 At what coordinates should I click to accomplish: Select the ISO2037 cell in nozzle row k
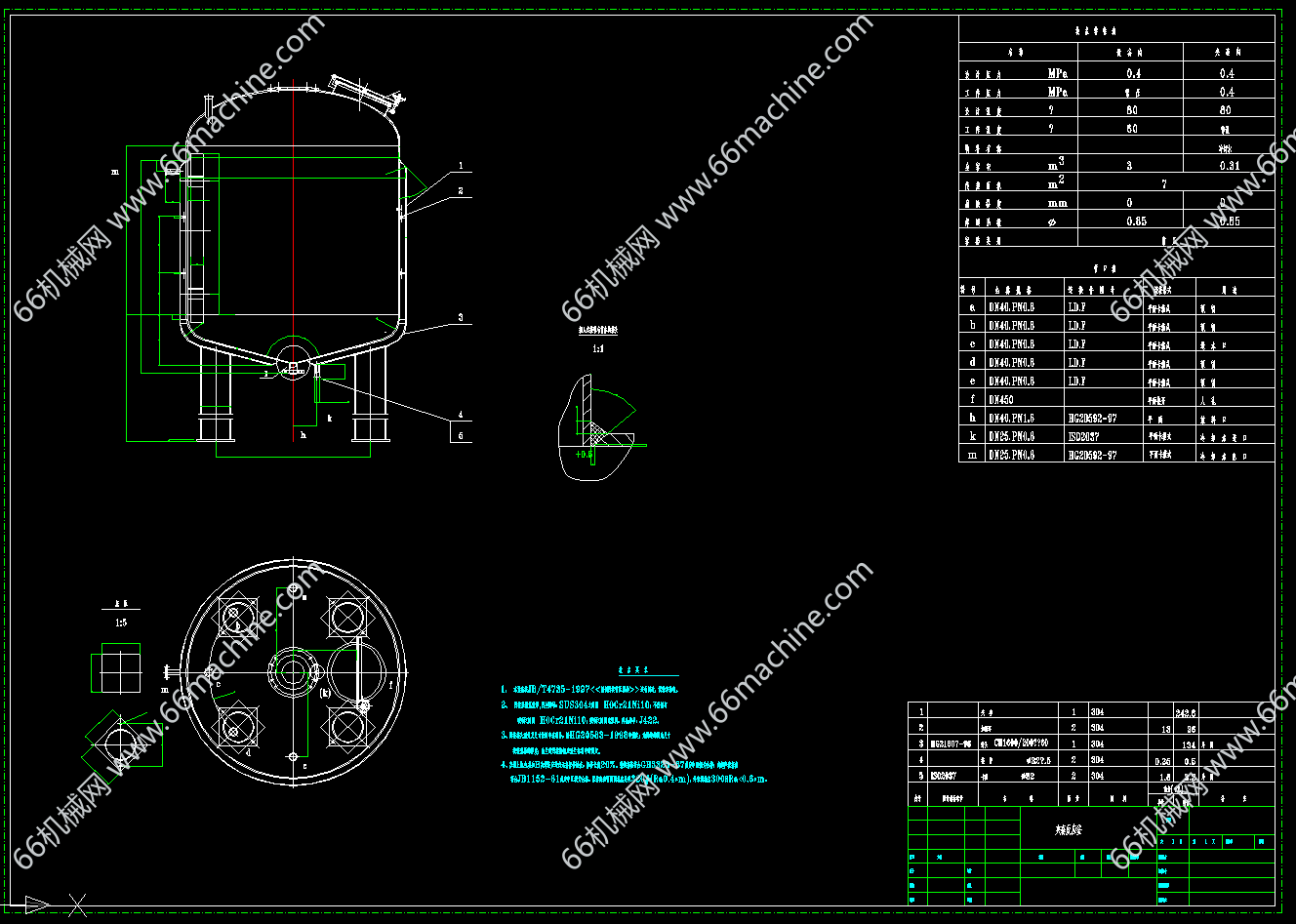[x=1083, y=436]
